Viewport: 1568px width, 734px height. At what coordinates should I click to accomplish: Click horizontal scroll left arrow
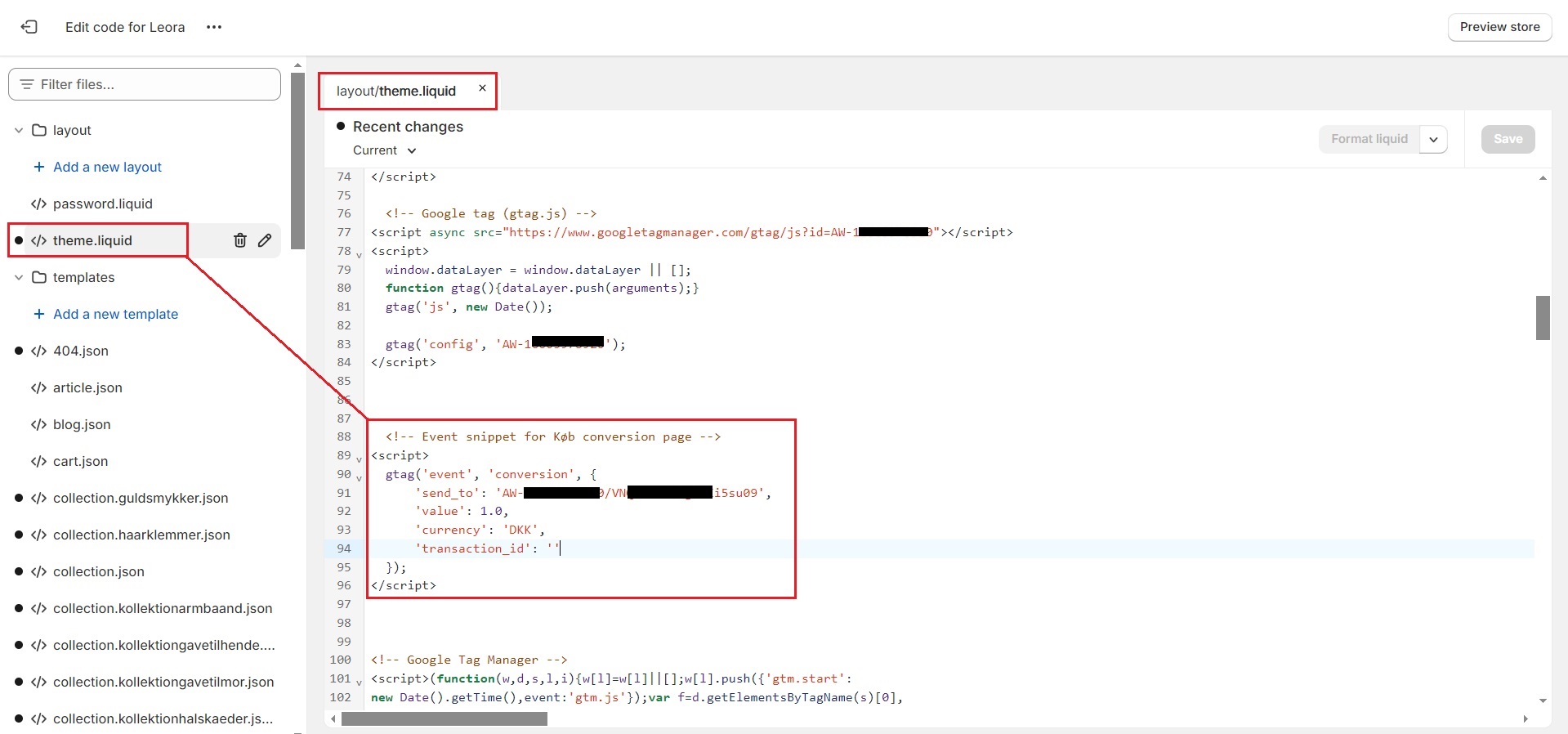coord(333,718)
